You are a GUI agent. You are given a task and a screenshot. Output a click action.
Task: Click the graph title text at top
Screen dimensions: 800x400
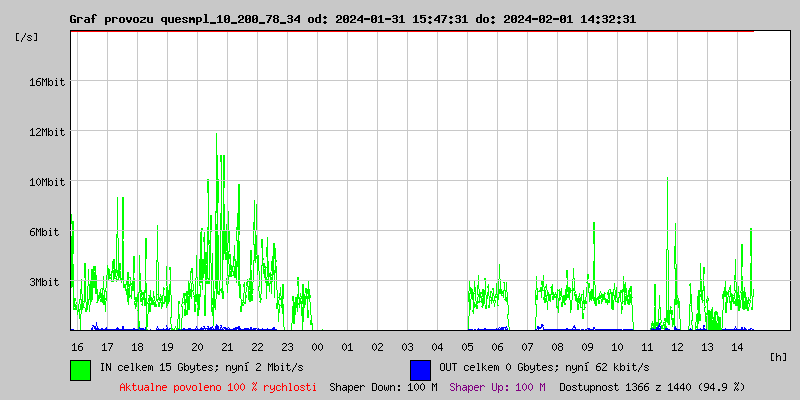[352, 19]
